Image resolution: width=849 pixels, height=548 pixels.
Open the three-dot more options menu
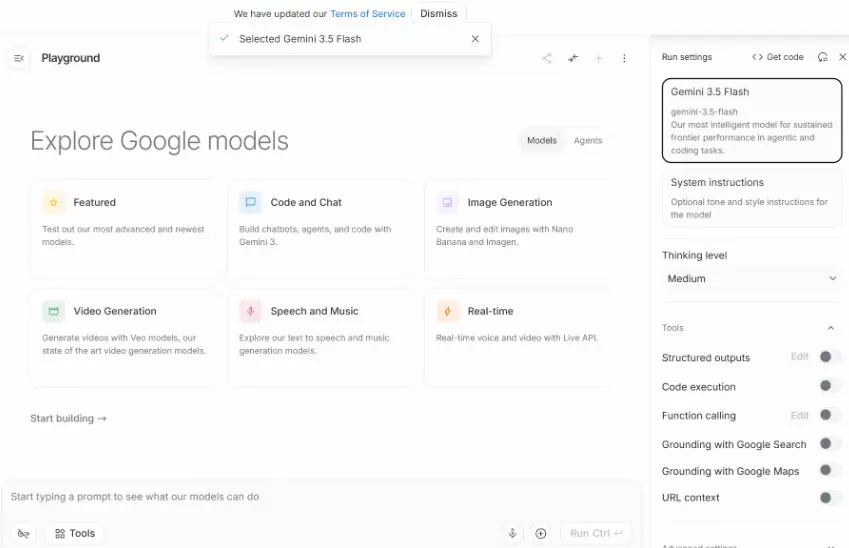pyautogui.click(x=624, y=58)
